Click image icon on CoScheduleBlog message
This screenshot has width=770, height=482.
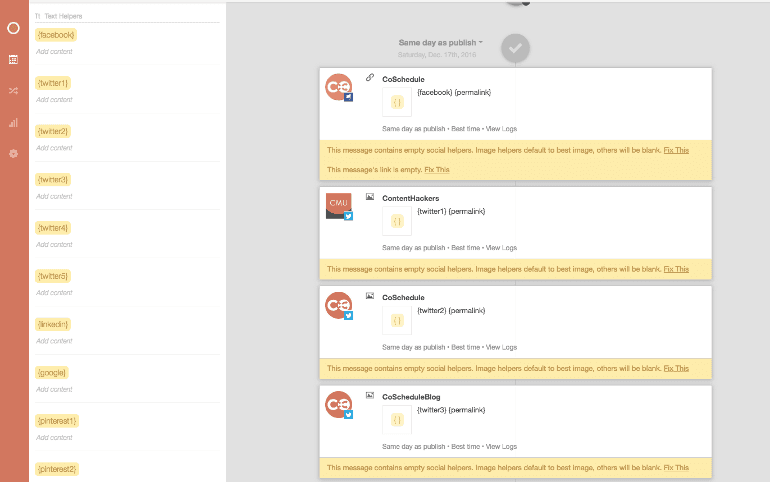pyautogui.click(x=370, y=395)
